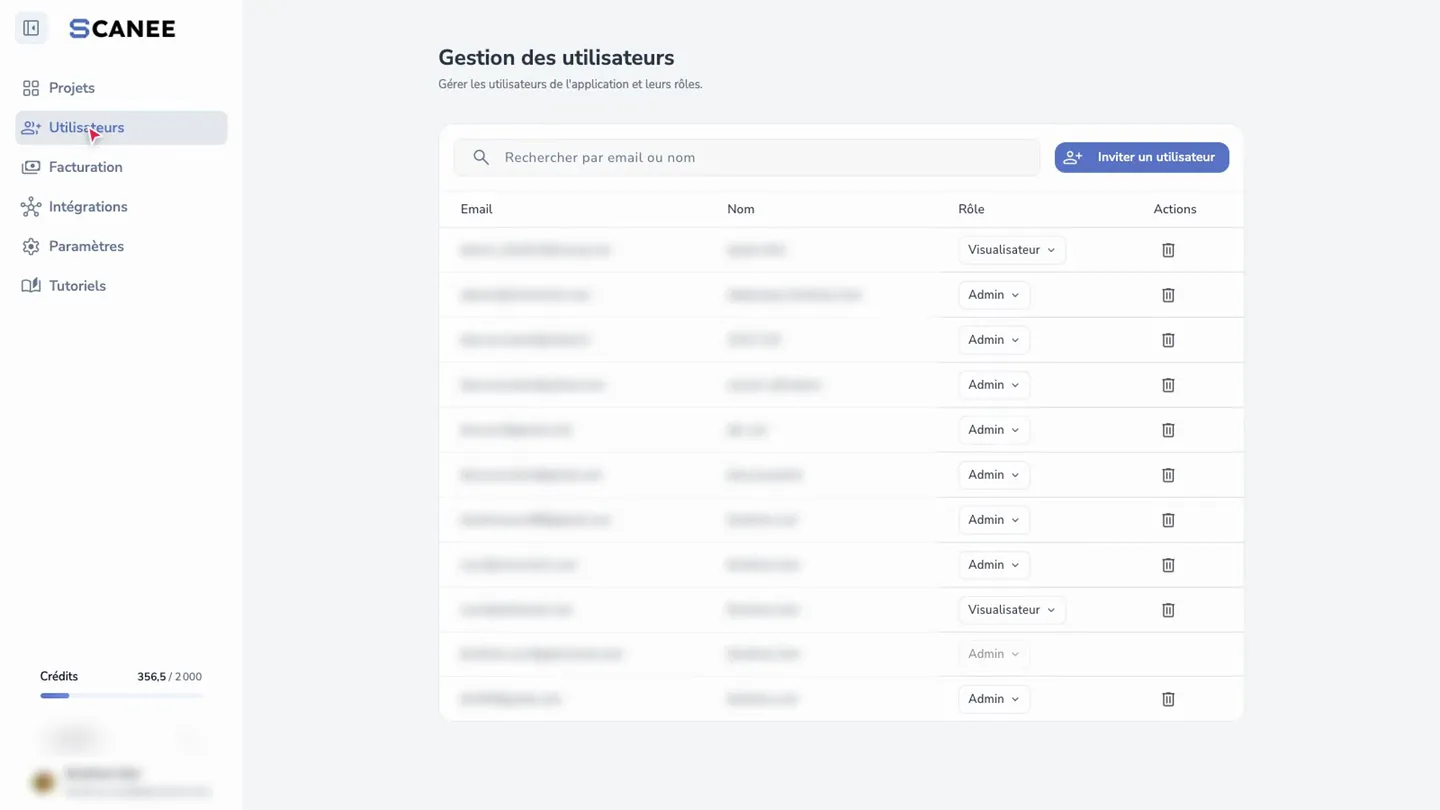
Task: Click trash icon beside the lower Visualisateur role
Action: 1168,610
